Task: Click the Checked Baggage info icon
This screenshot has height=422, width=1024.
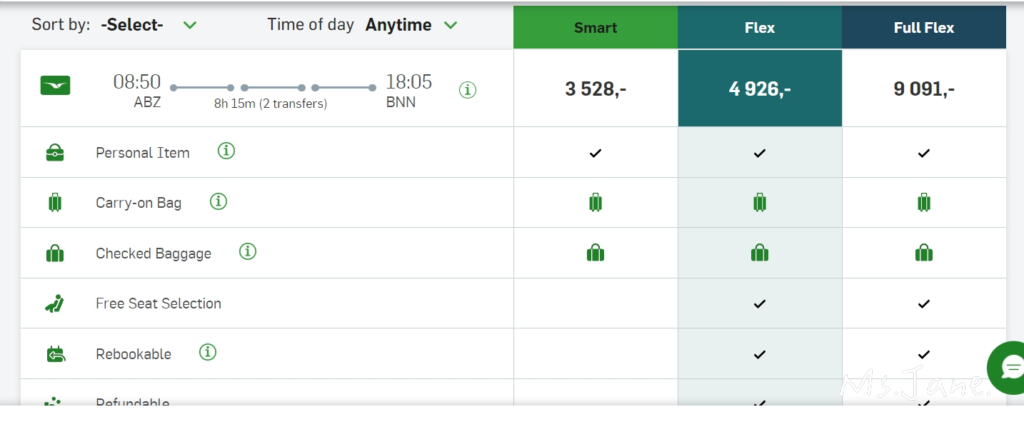Action: [x=248, y=252]
